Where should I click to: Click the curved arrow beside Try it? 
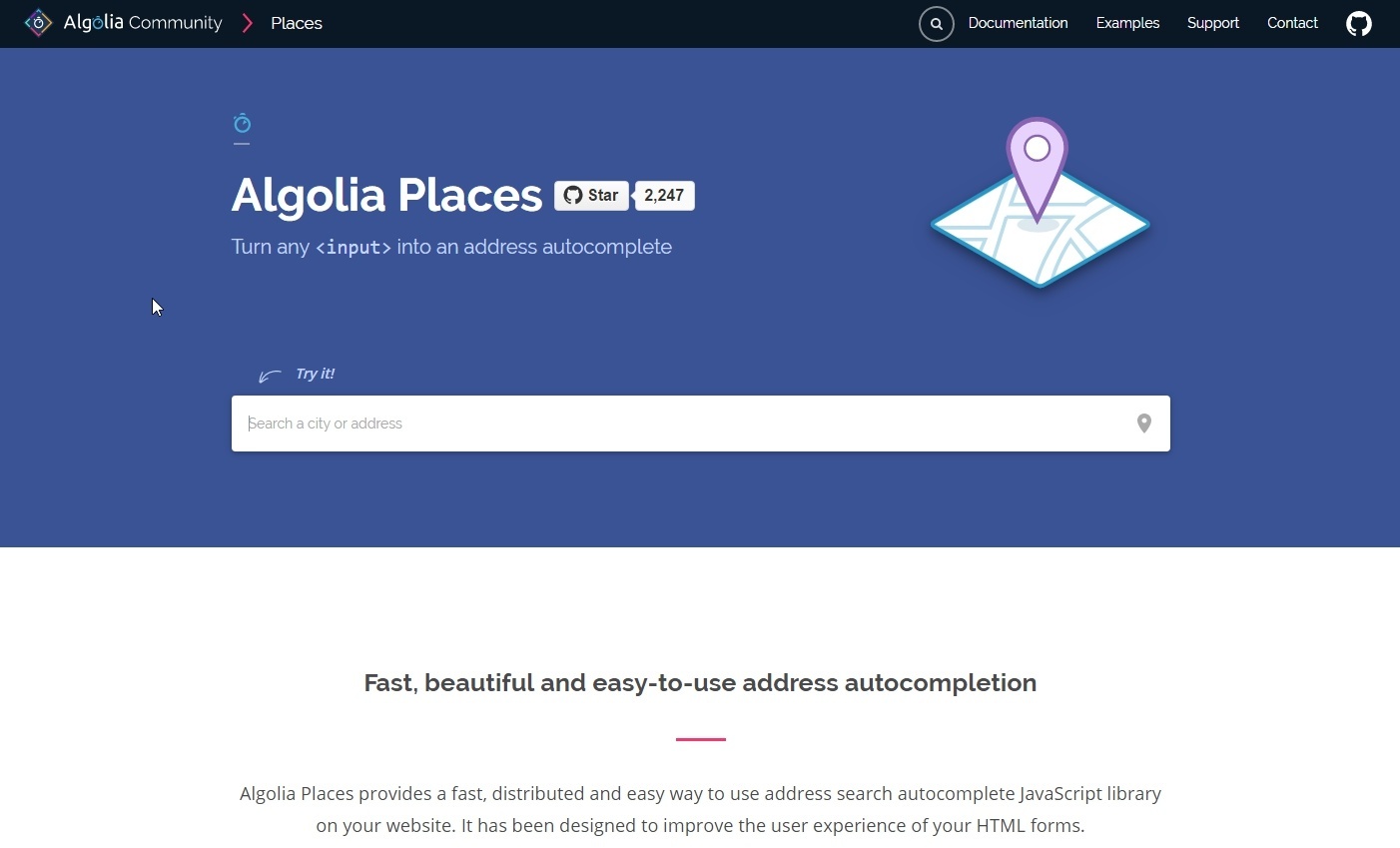pyautogui.click(x=270, y=377)
